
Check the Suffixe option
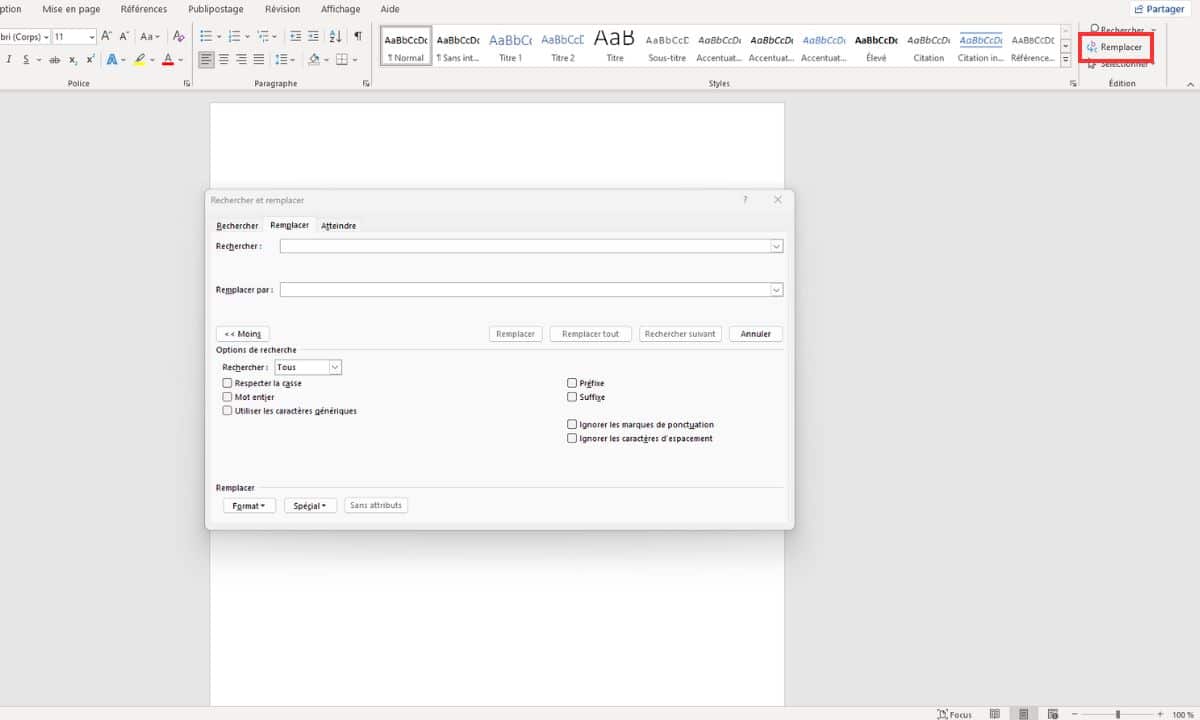(x=572, y=397)
